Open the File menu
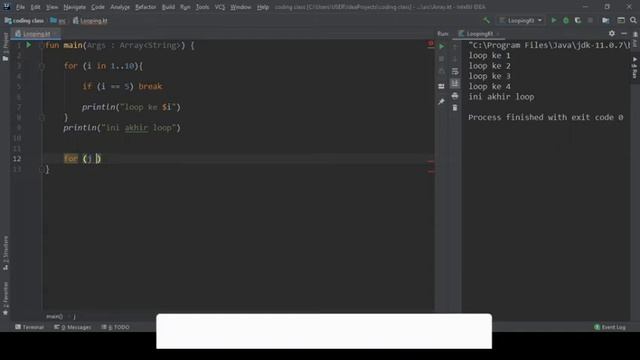Screen dimensions: 640x360 click(x=20, y=7)
